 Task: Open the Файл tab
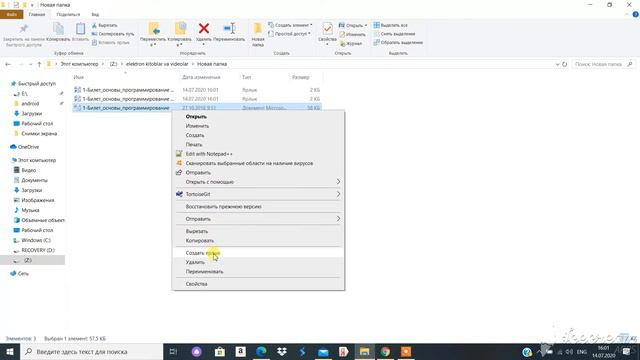click(12, 14)
